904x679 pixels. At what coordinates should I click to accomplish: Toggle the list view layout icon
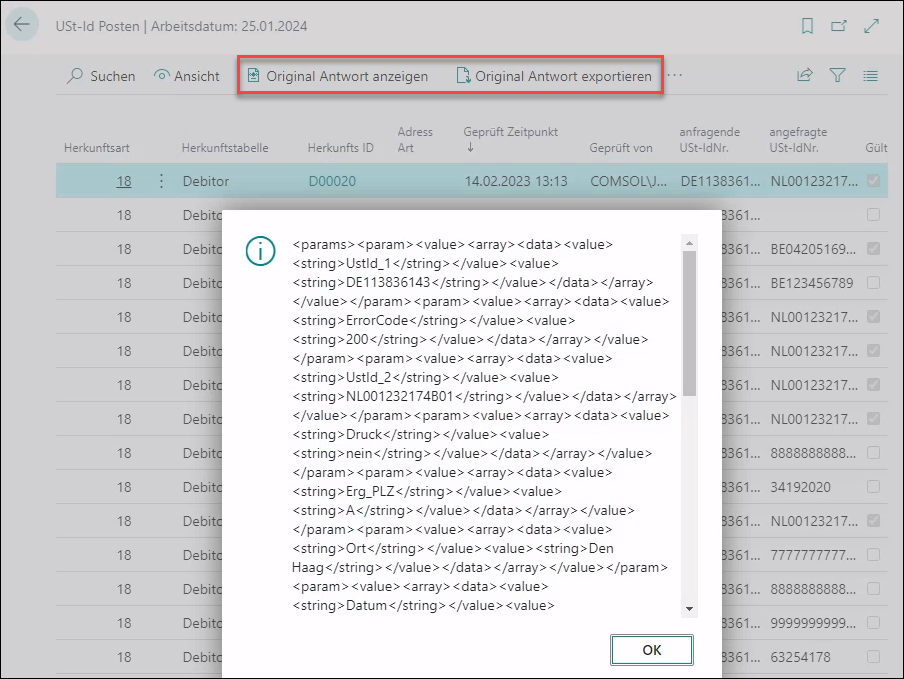click(870, 75)
